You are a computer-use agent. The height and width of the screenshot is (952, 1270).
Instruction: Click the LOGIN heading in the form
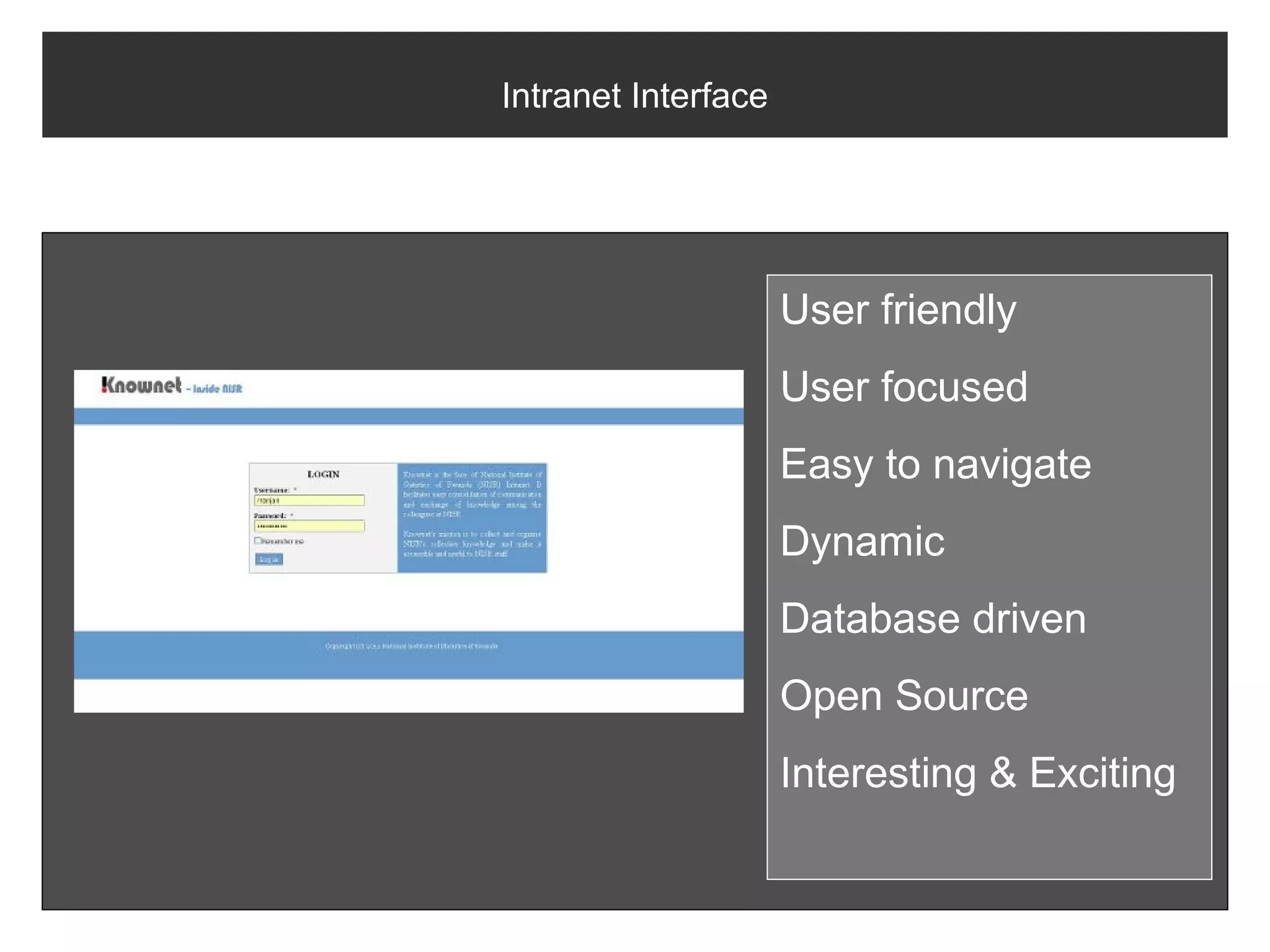323,474
